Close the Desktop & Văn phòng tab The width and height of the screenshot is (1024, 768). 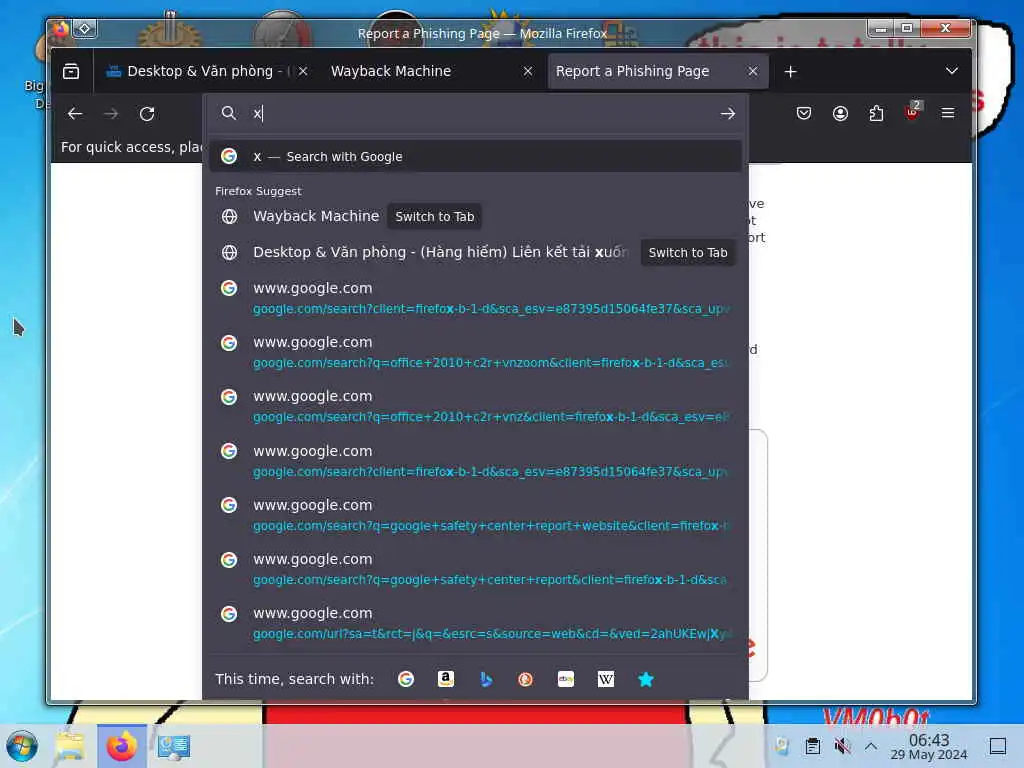302,71
